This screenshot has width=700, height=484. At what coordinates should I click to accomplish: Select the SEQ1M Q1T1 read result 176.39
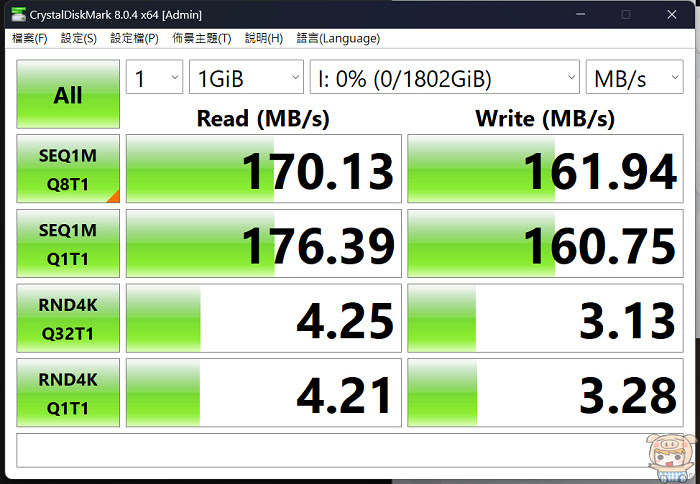click(x=264, y=243)
